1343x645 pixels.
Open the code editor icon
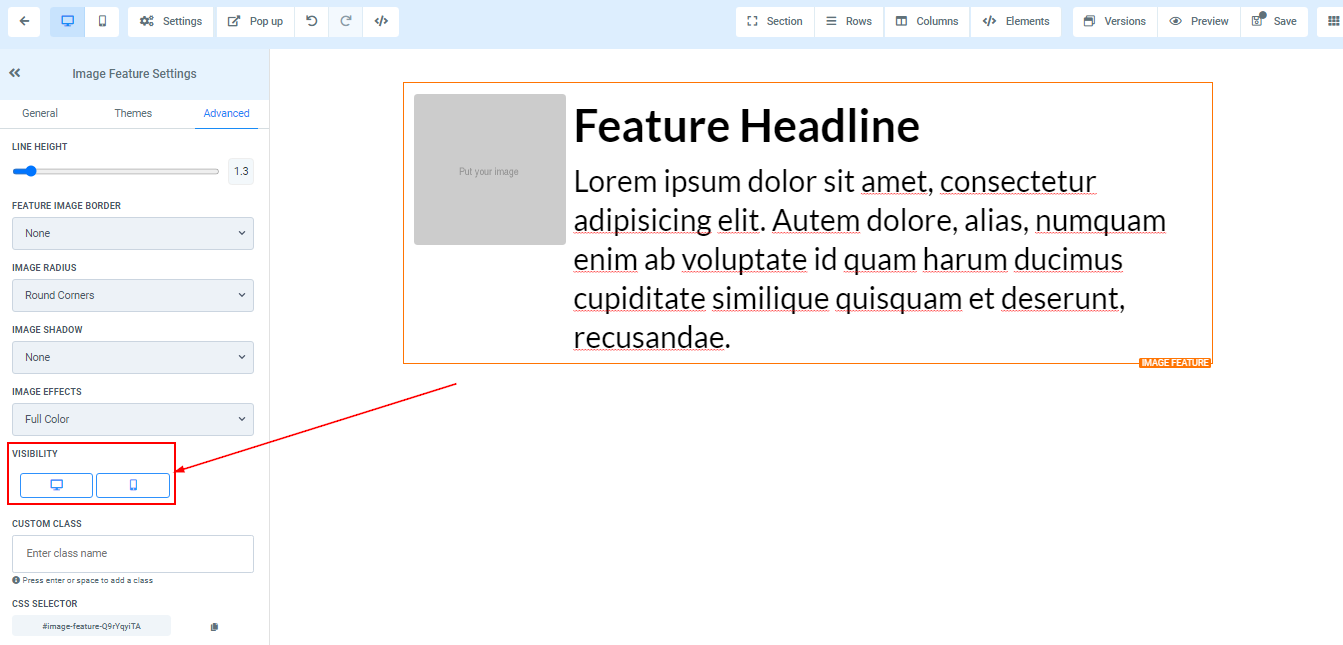coord(381,21)
